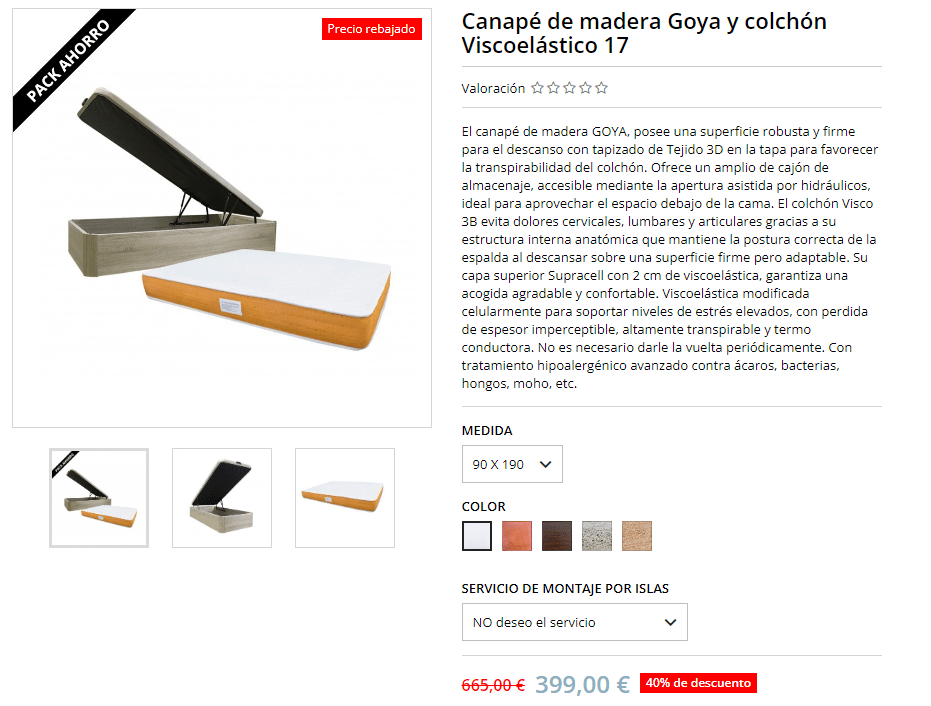The height and width of the screenshot is (706, 931).
Task: Choose the light beige wood swatch
Action: (637, 536)
